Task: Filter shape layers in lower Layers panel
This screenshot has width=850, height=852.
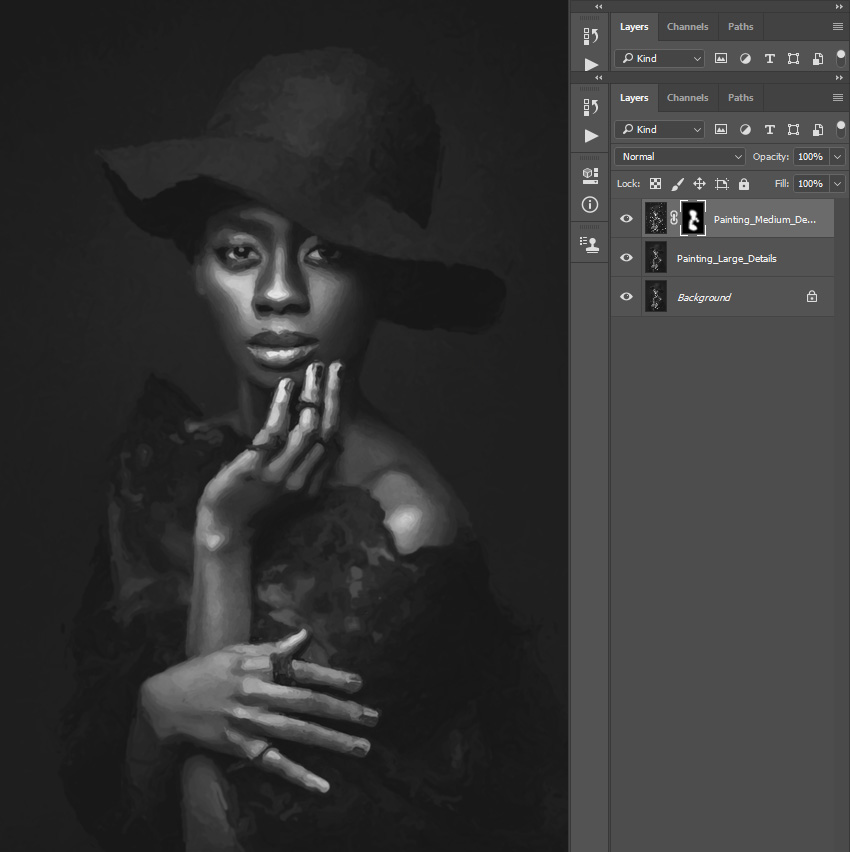Action: click(793, 130)
